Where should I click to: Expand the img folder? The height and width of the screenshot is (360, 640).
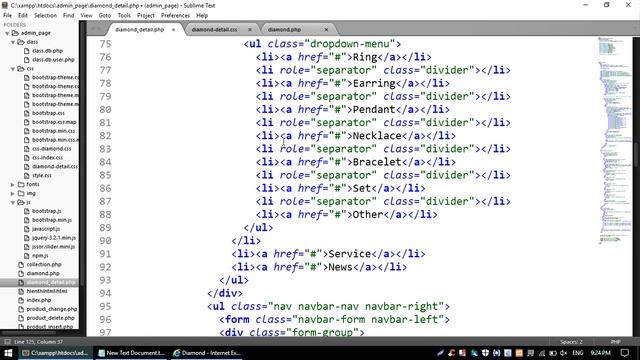tap(13, 193)
